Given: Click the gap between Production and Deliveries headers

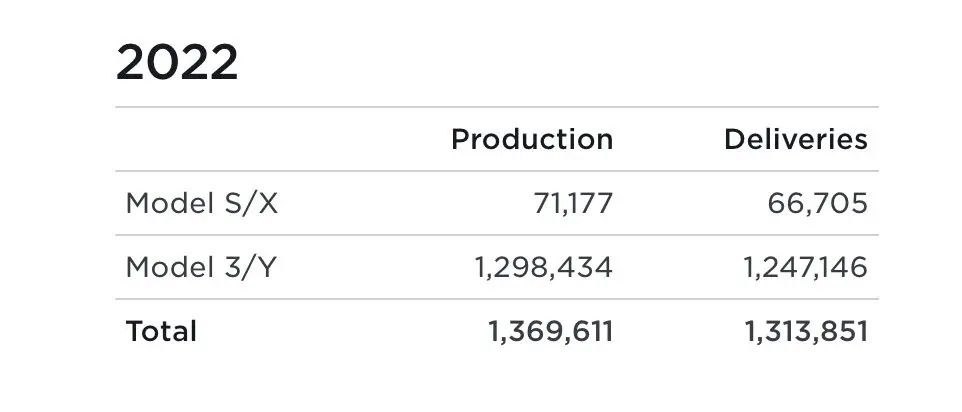Looking at the screenshot, I should tap(668, 139).
